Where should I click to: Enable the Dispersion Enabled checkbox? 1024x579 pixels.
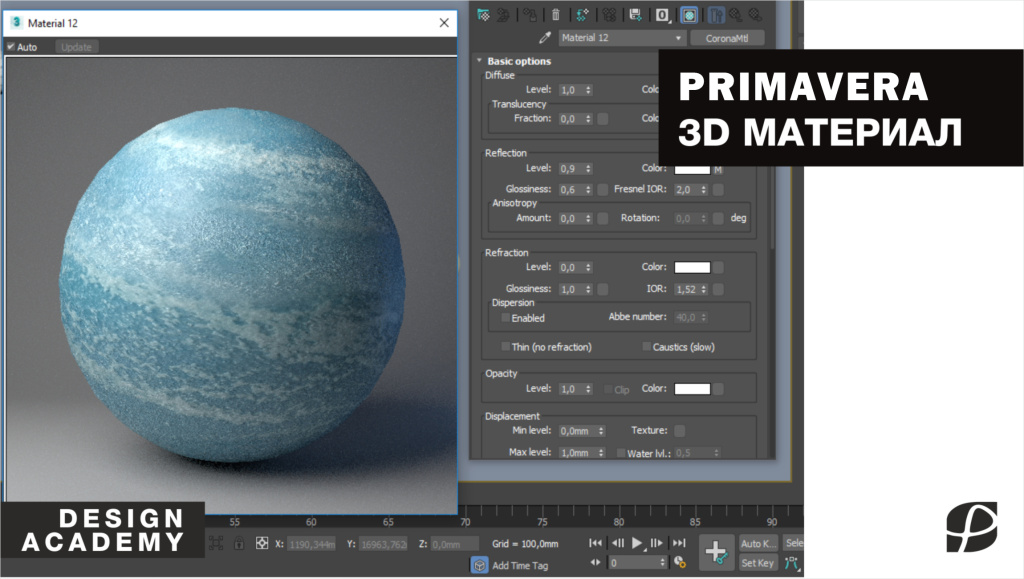pos(506,318)
